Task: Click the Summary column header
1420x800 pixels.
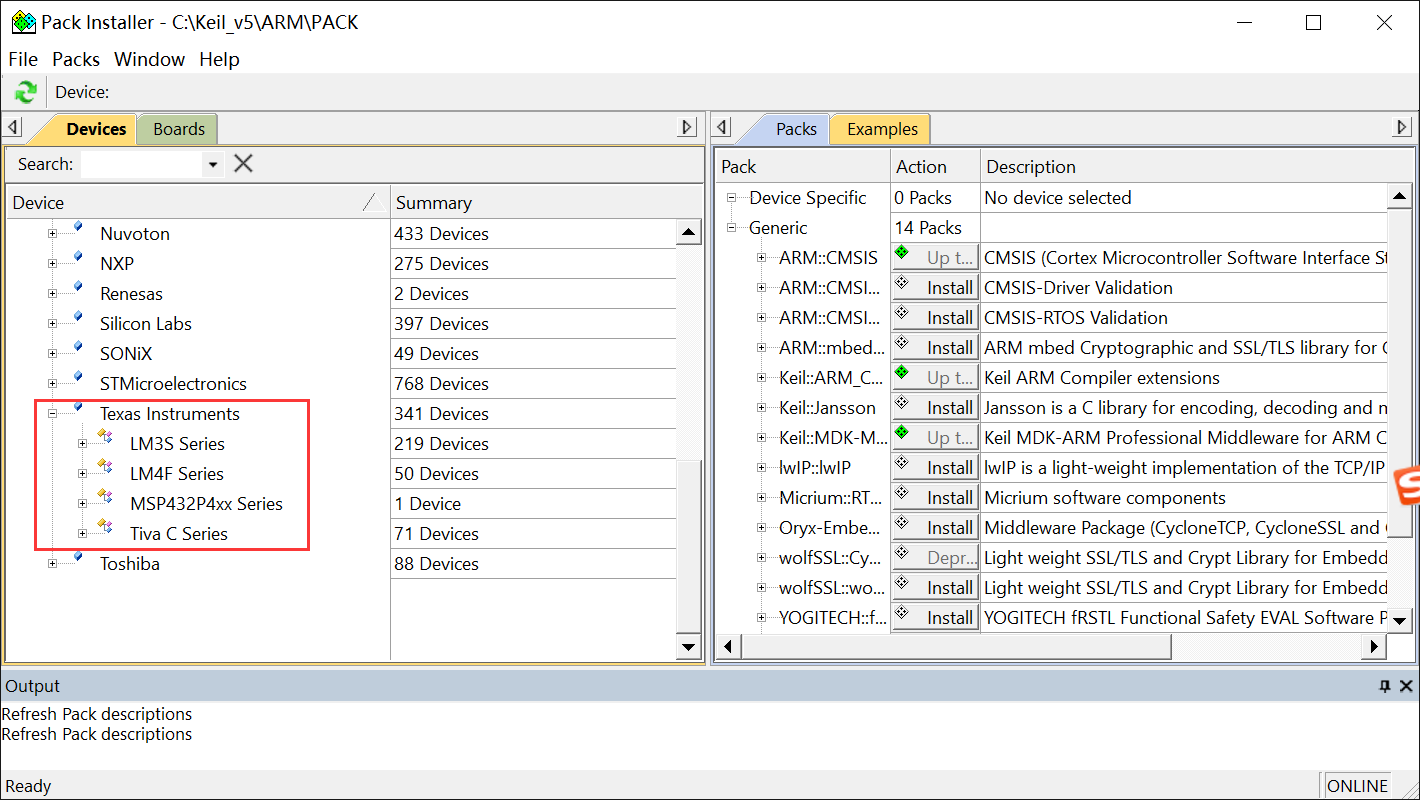Action: point(546,203)
